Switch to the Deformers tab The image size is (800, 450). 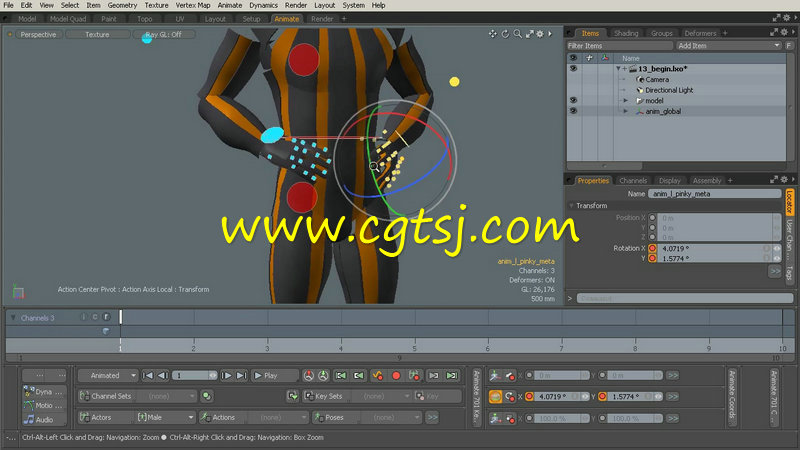click(x=700, y=33)
